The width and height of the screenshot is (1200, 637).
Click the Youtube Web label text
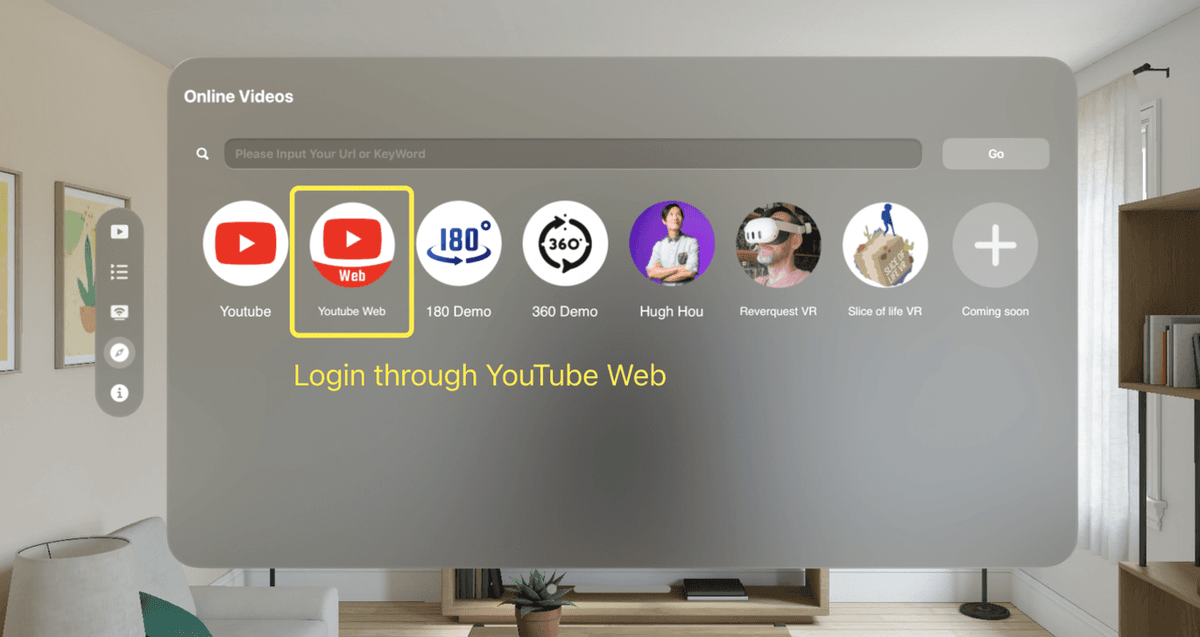[352, 311]
